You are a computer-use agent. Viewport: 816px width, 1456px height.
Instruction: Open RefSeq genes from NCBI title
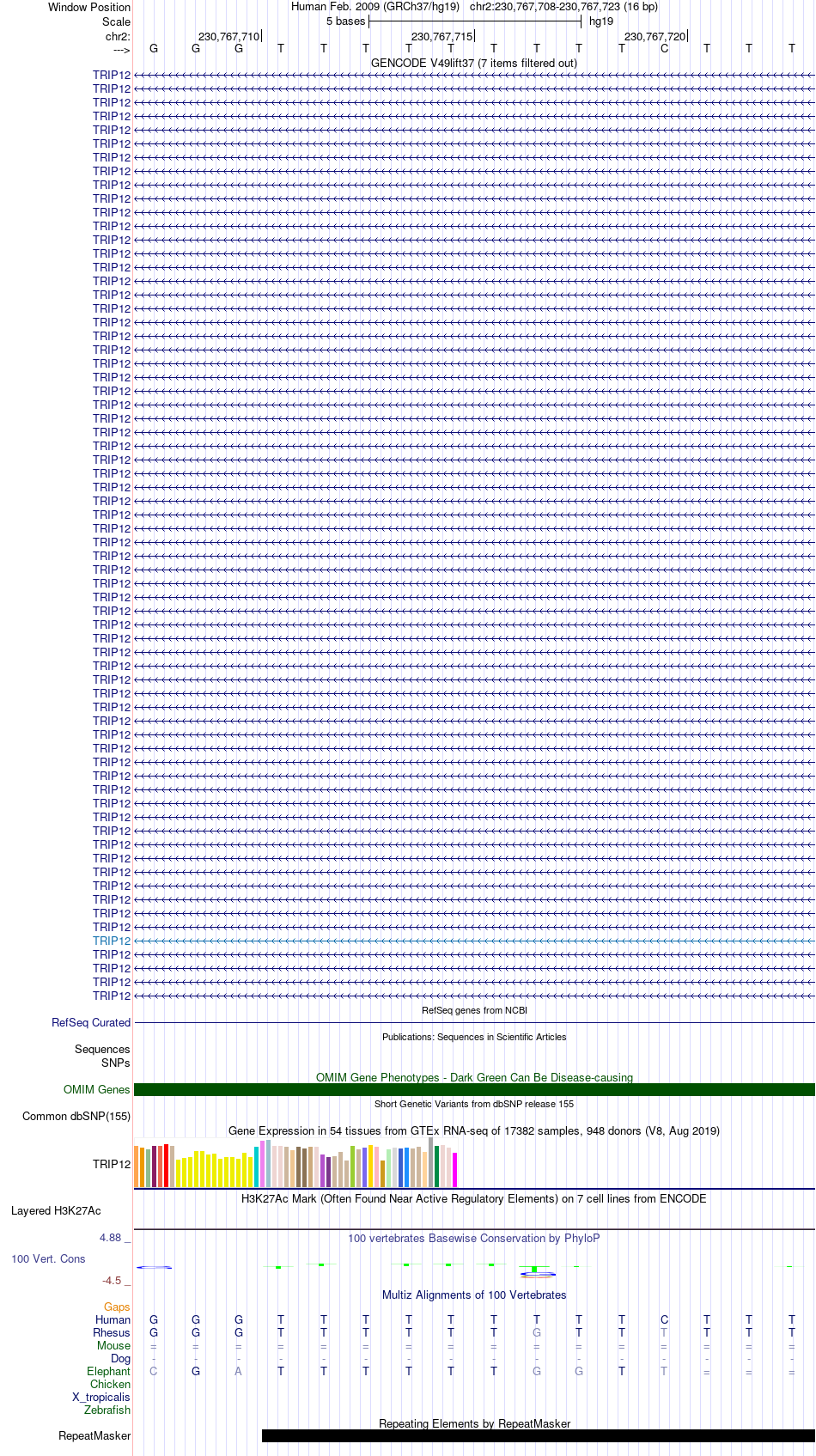[x=474, y=1010]
